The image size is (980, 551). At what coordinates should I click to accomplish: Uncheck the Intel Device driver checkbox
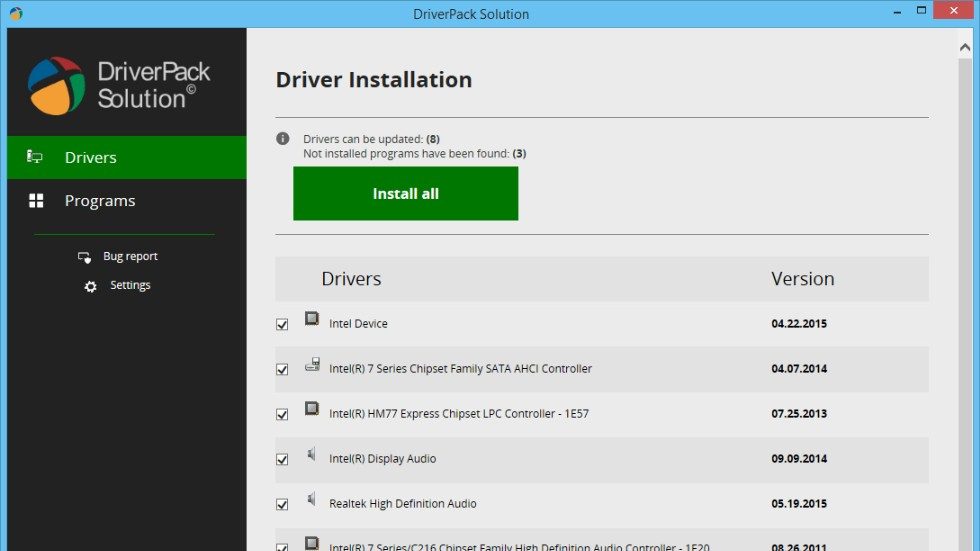pos(282,324)
